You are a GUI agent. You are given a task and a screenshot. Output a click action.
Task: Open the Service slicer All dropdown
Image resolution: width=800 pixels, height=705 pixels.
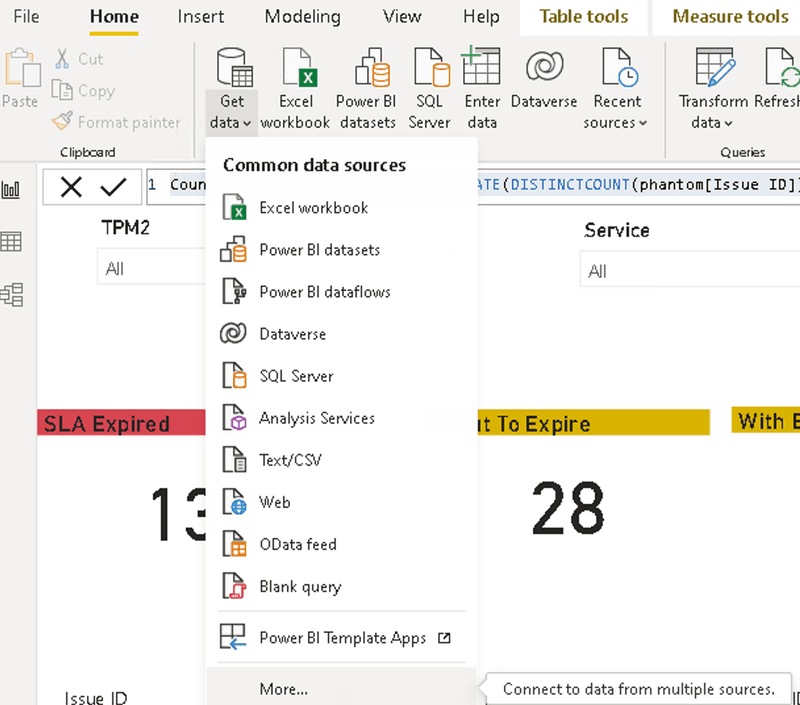point(690,269)
